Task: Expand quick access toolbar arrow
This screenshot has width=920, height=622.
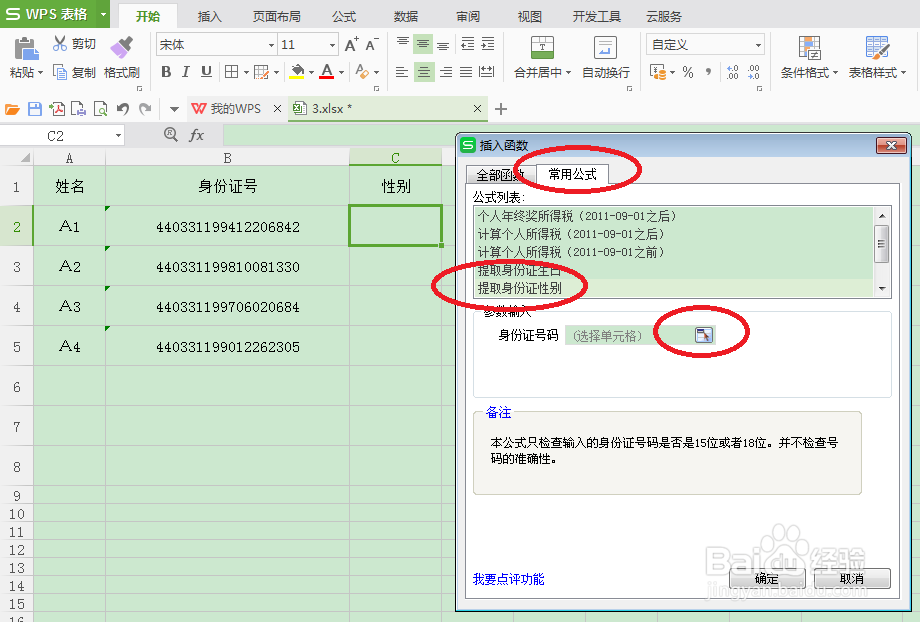Action: (x=174, y=109)
